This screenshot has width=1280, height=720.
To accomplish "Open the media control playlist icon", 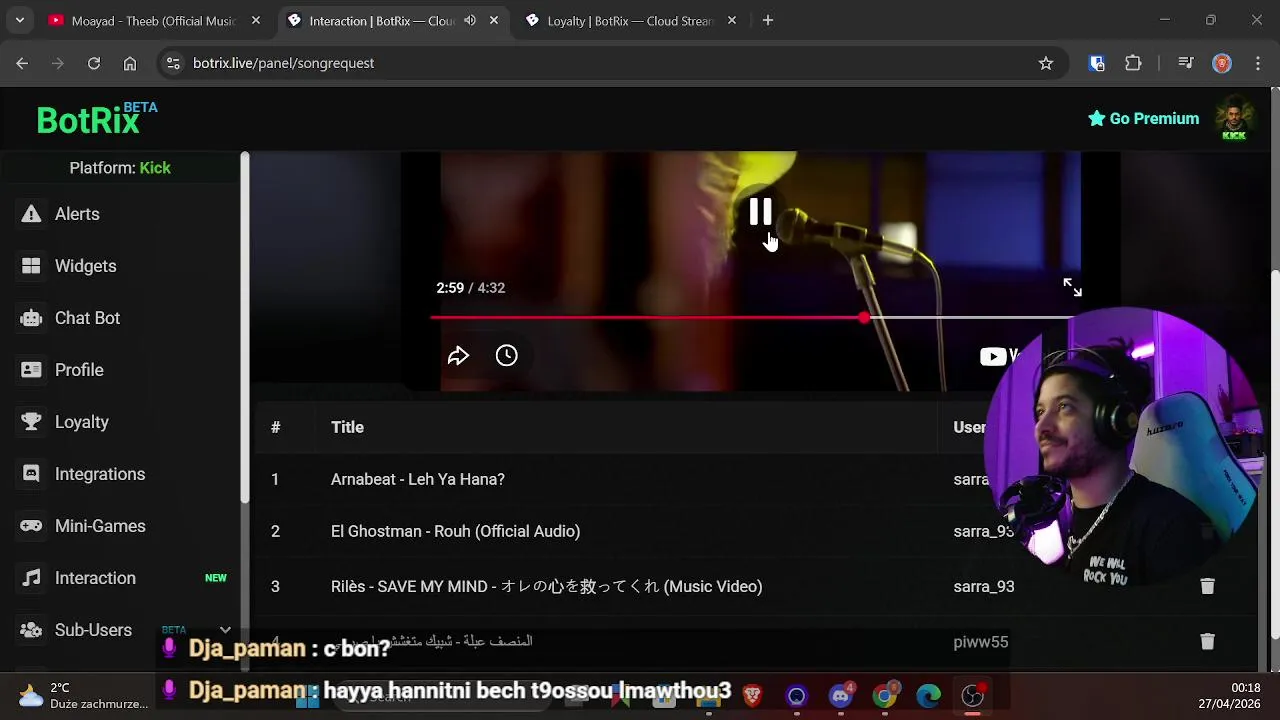I will point(1186,63).
